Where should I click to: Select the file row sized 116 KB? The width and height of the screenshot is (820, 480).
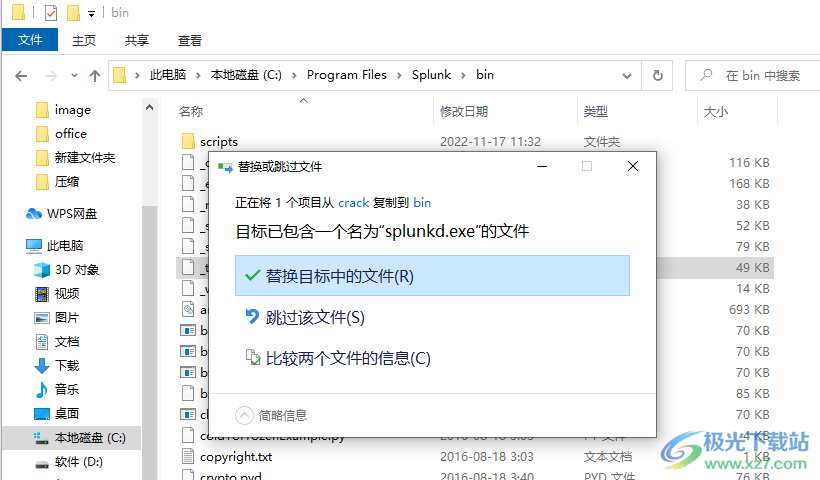click(475, 163)
